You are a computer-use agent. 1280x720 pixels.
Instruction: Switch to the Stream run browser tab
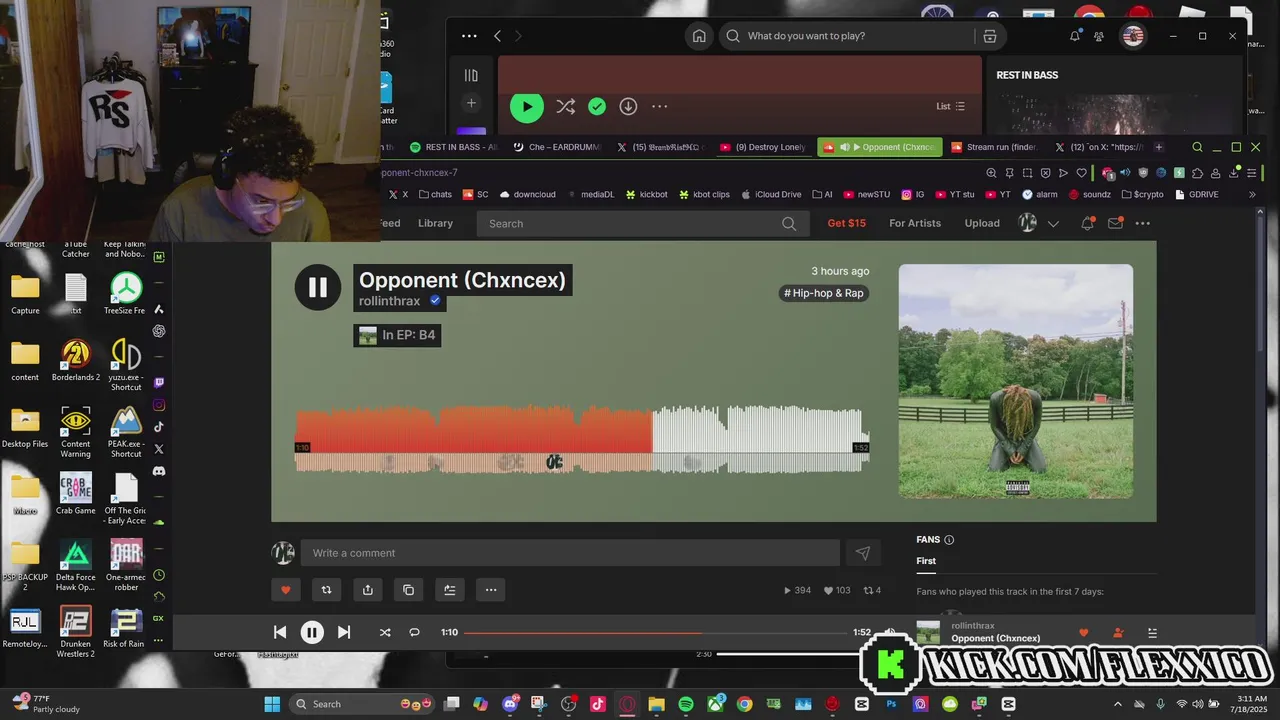[994, 147]
